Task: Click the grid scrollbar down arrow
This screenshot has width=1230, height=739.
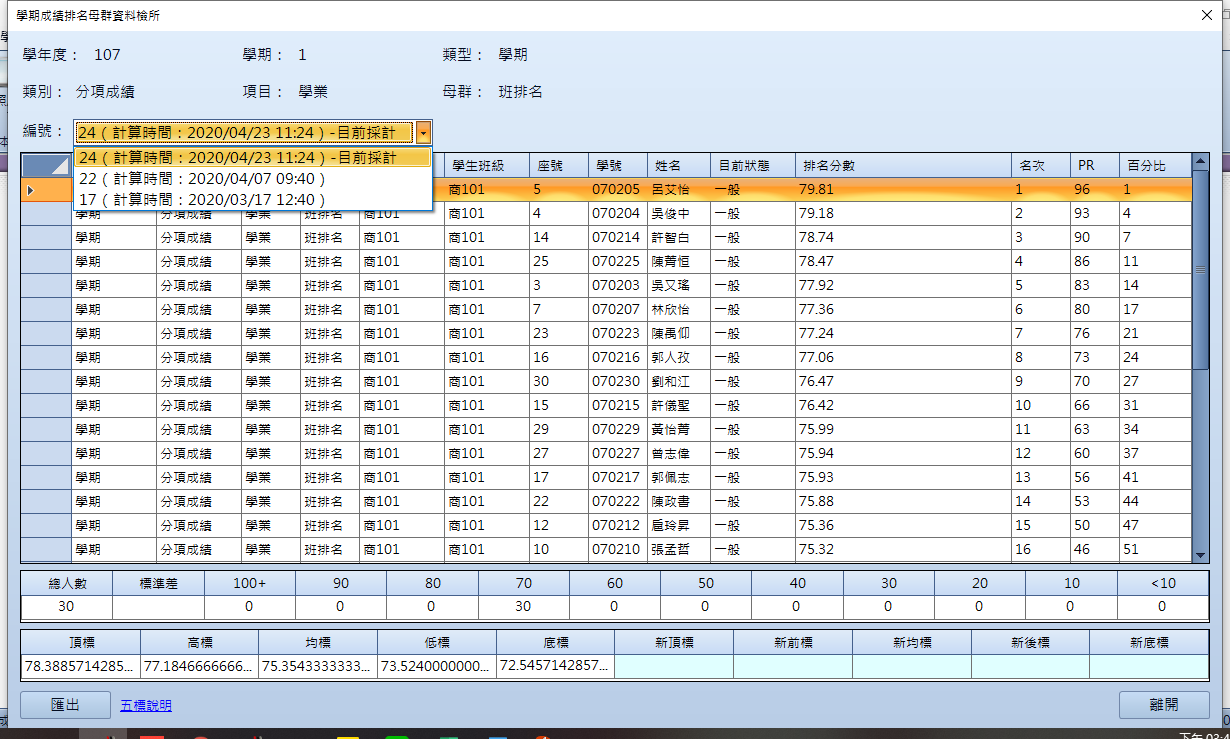Action: pyautogui.click(x=1201, y=555)
